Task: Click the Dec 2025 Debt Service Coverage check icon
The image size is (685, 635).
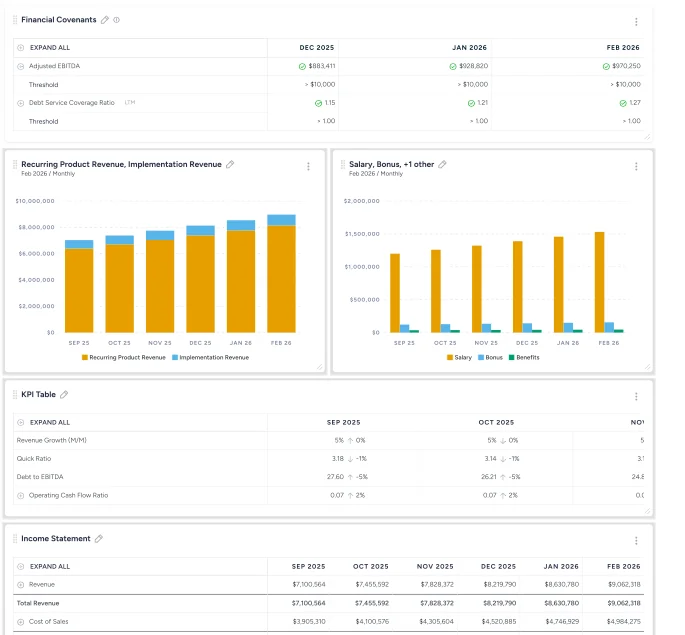Action: tap(318, 104)
